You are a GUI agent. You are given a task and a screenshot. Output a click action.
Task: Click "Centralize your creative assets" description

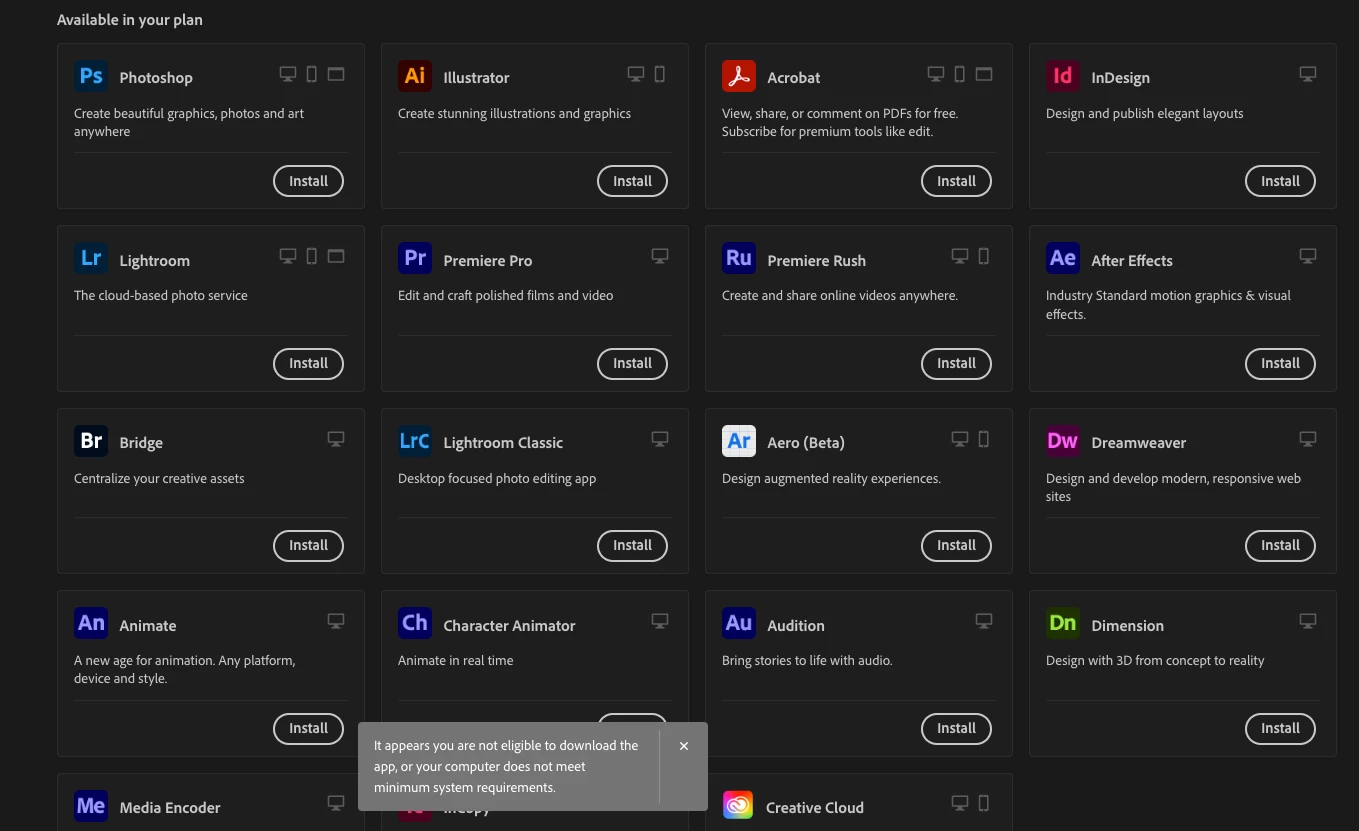[x=159, y=478]
